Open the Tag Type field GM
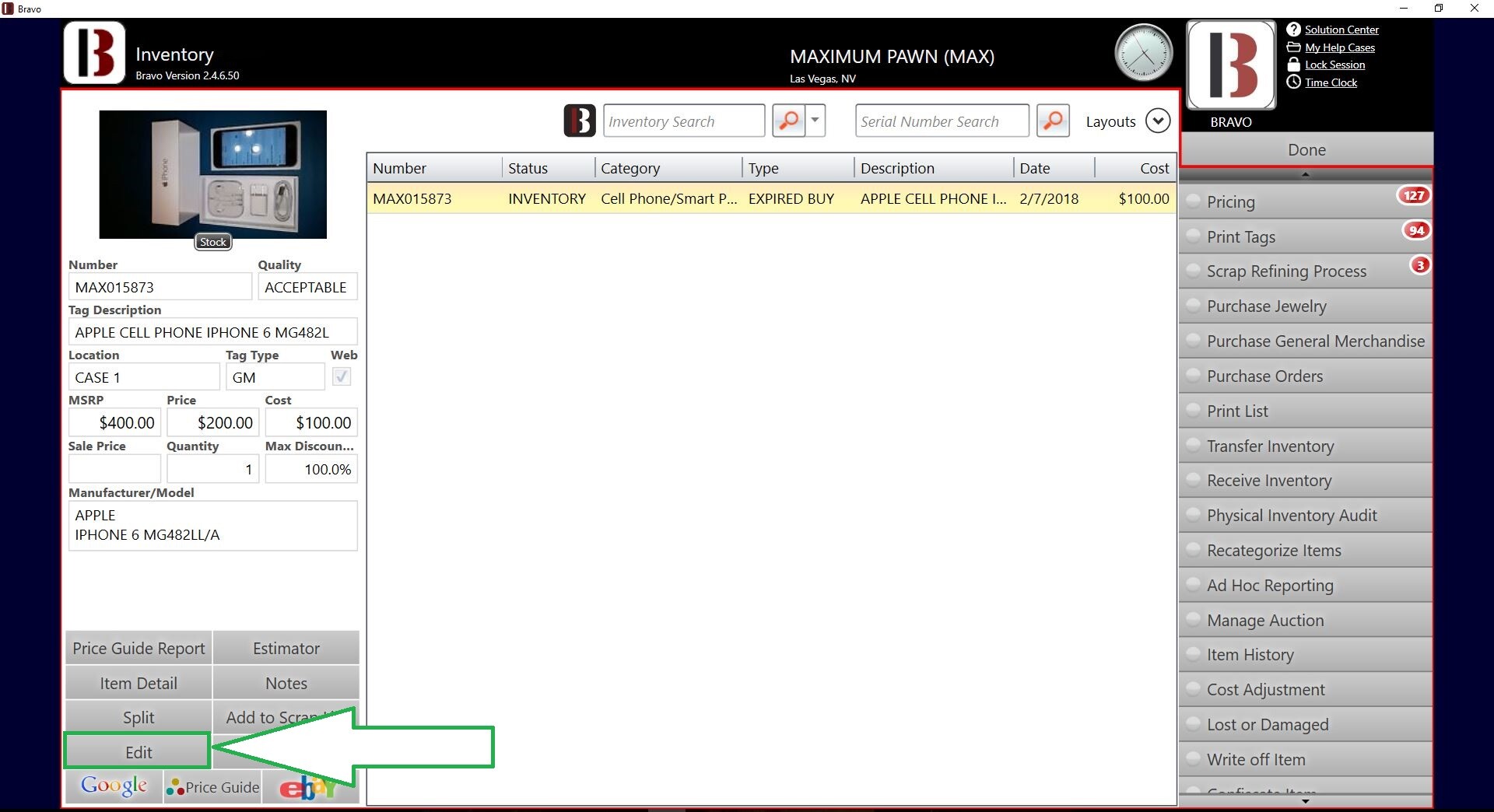Screen dimensions: 1494x812 tap(275, 377)
